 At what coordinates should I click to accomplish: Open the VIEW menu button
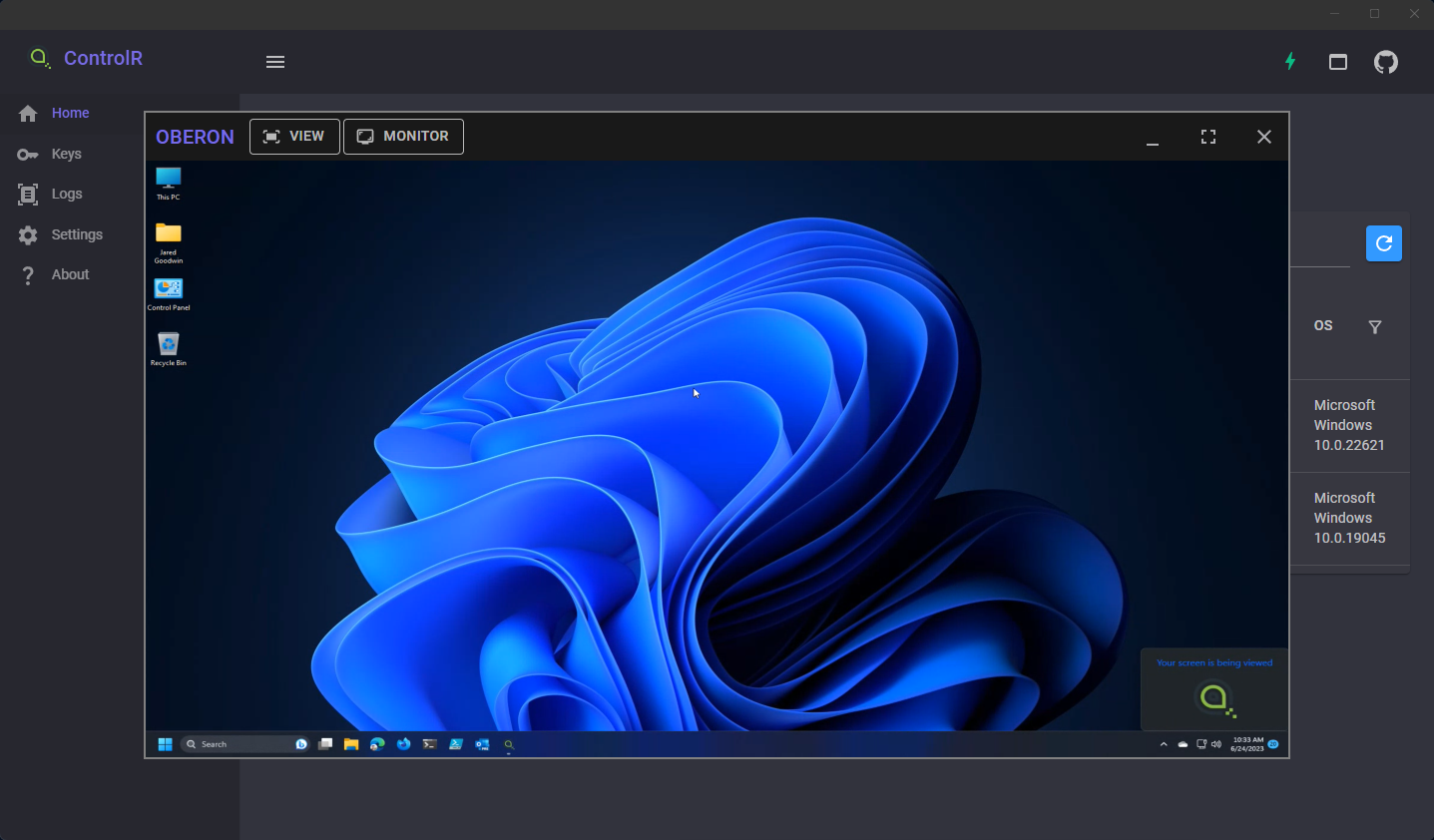[294, 137]
